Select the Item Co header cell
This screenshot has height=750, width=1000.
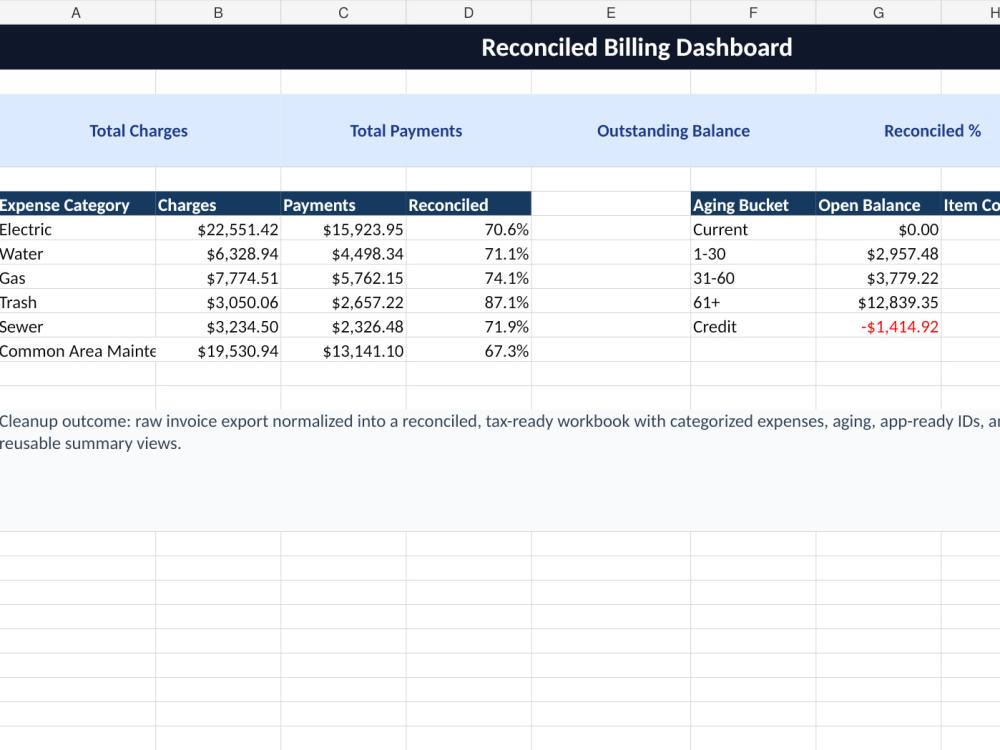[x=971, y=204]
